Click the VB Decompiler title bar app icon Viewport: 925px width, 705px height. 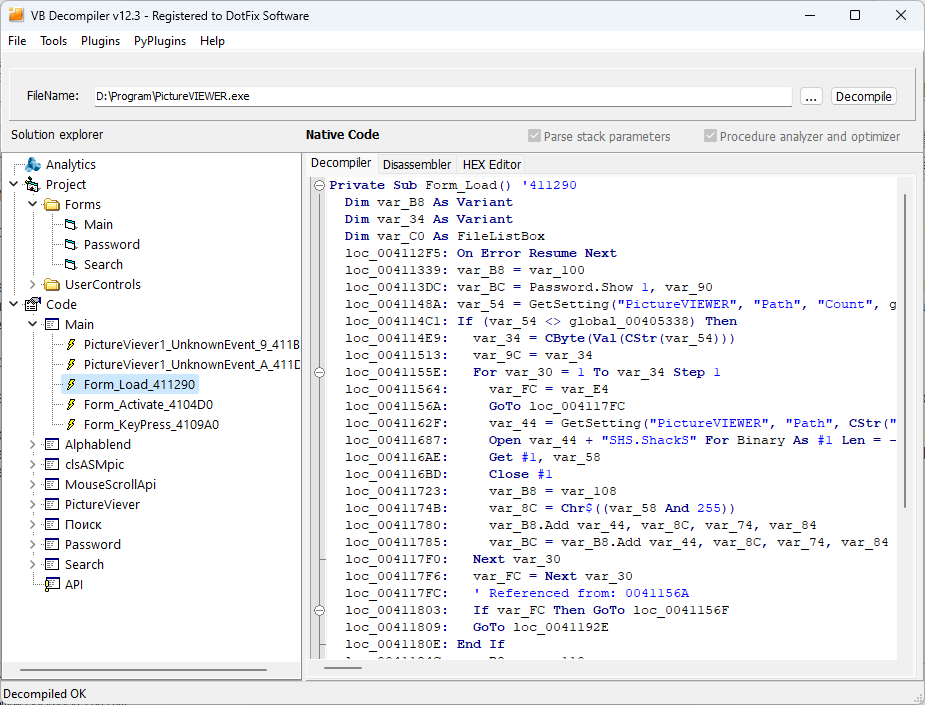click(16, 15)
